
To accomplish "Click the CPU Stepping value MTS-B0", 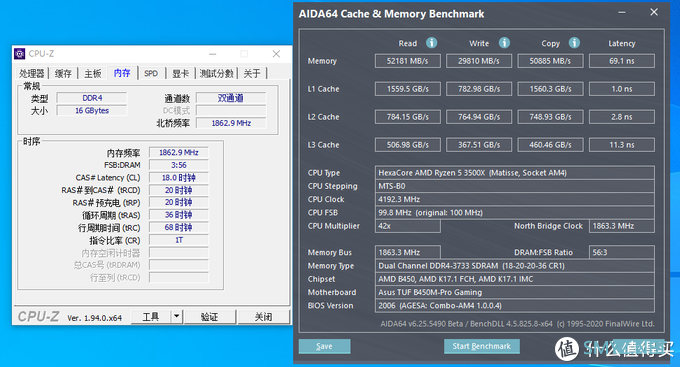I will 515,186.
